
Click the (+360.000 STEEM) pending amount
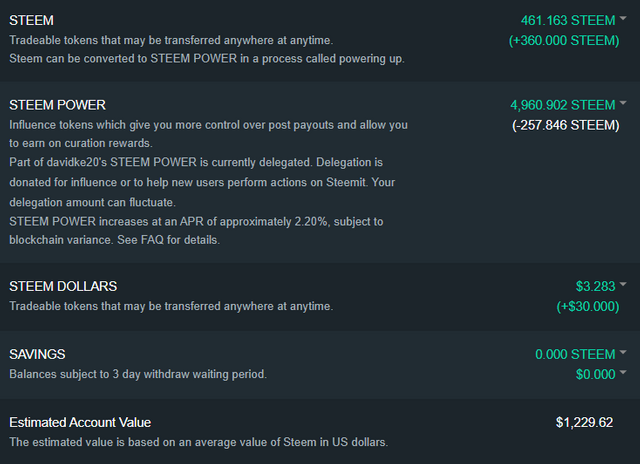click(564, 40)
